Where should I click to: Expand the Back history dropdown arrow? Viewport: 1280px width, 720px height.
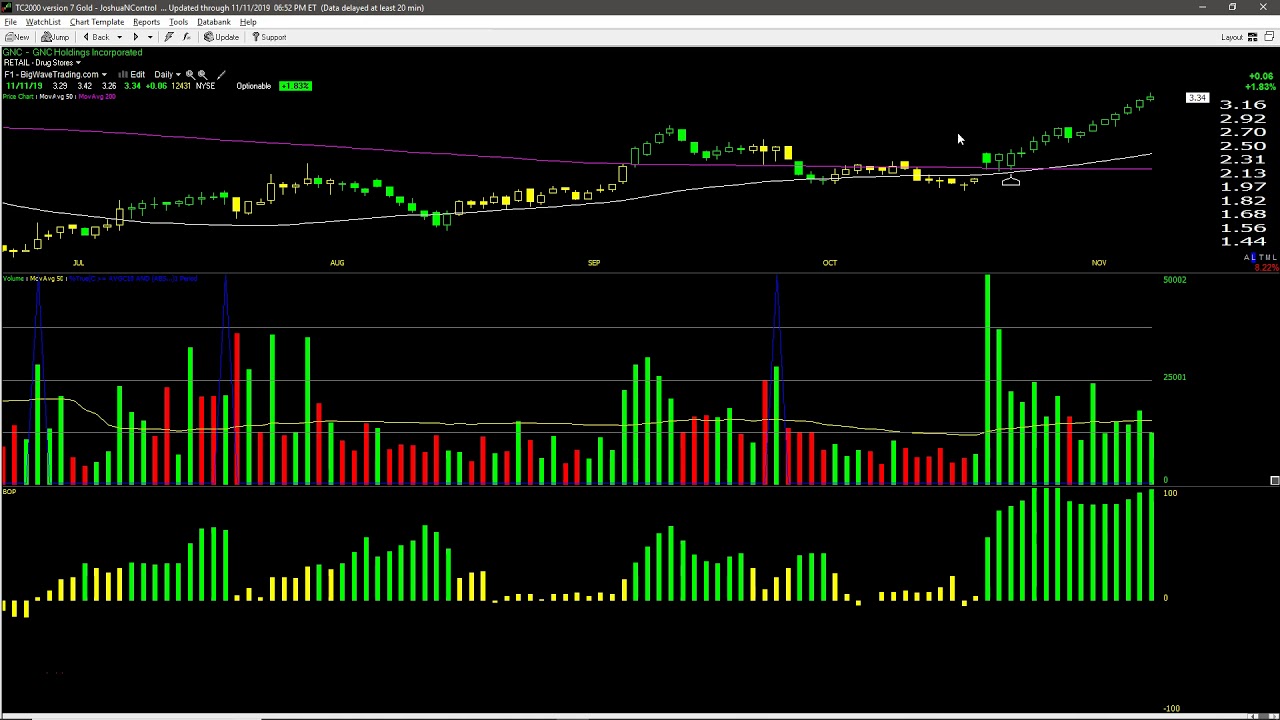pyautogui.click(x=119, y=37)
